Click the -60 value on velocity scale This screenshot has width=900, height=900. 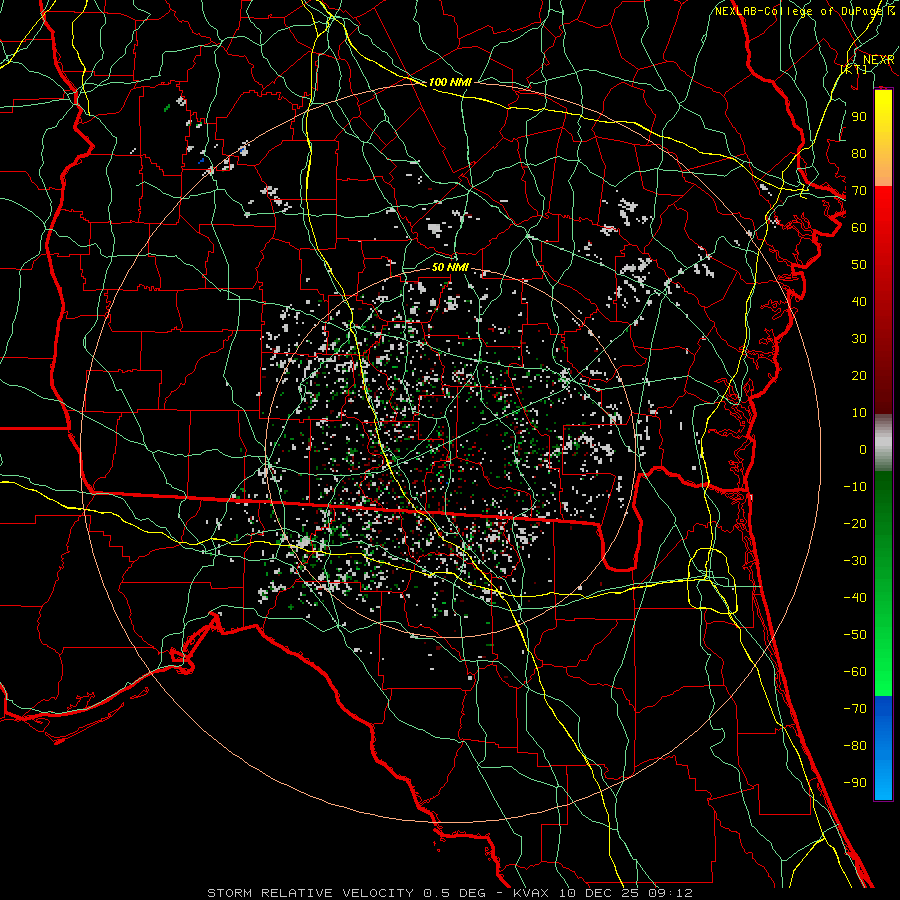pos(855,672)
